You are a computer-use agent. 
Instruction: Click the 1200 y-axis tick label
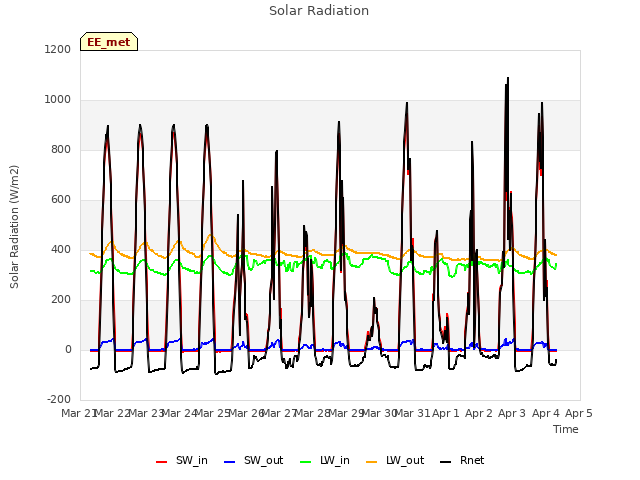(x=58, y=49)
